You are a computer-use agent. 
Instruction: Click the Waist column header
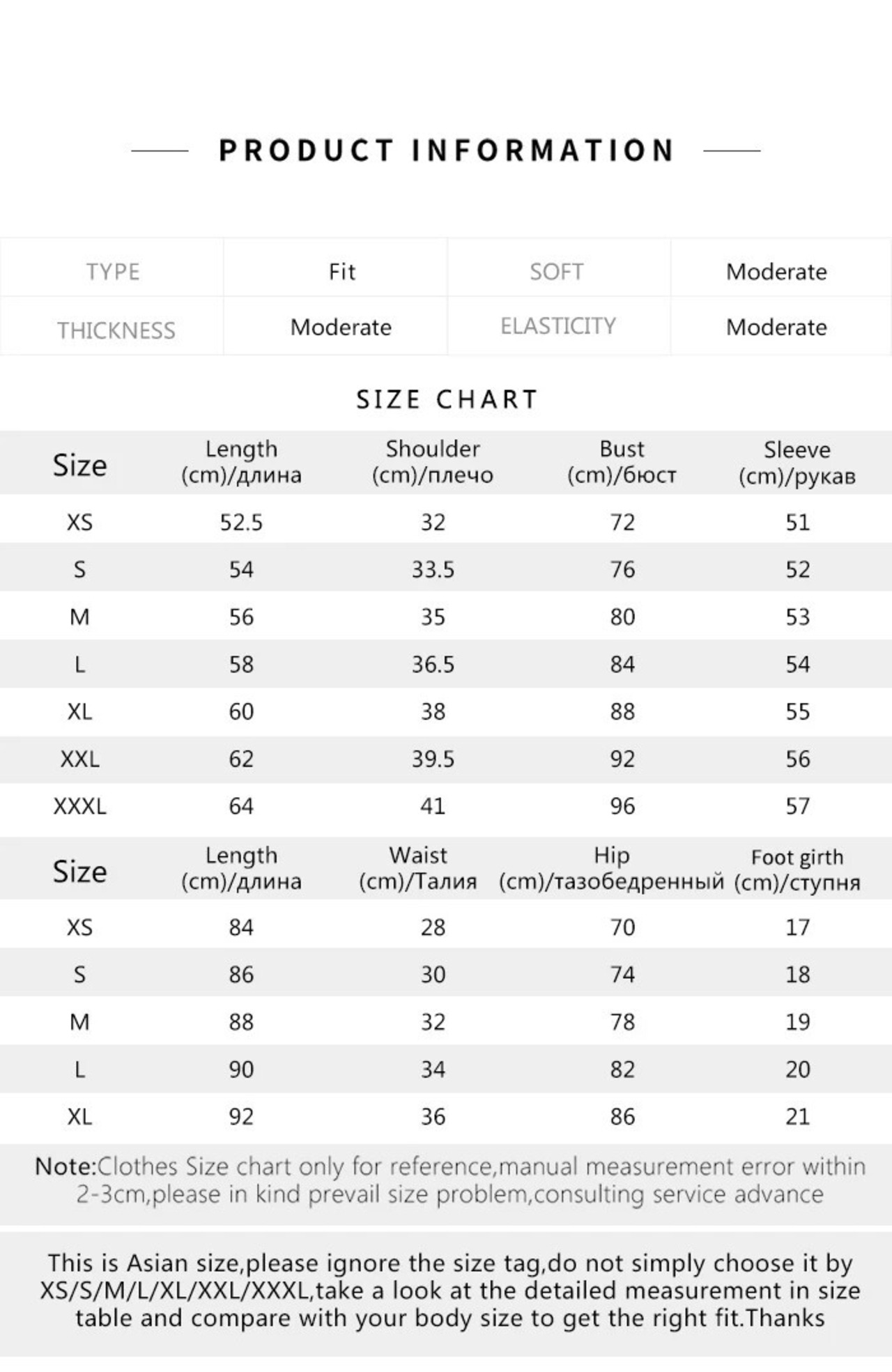click(x=417, y=868)
